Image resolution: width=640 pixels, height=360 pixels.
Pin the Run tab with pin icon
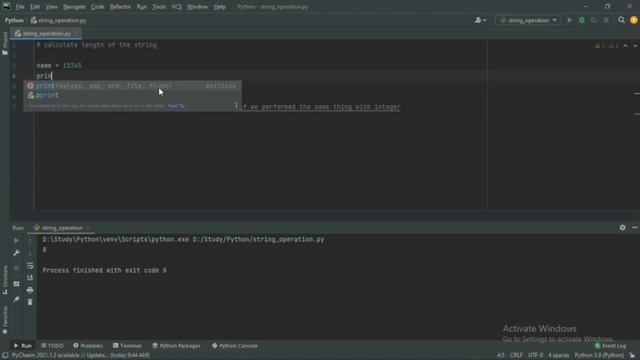[x=16, y=299]
